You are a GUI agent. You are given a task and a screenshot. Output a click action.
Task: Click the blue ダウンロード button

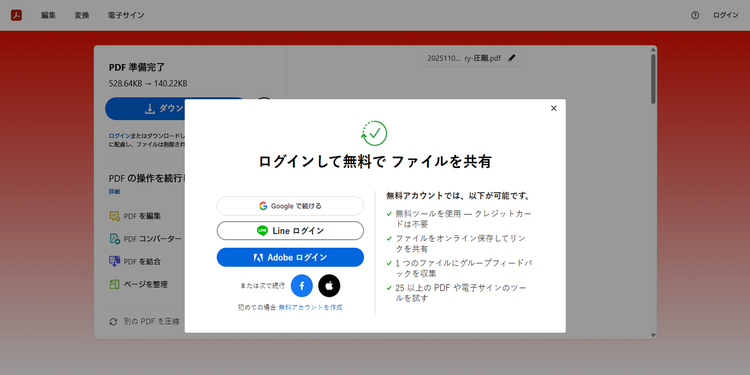pos(145,109)
